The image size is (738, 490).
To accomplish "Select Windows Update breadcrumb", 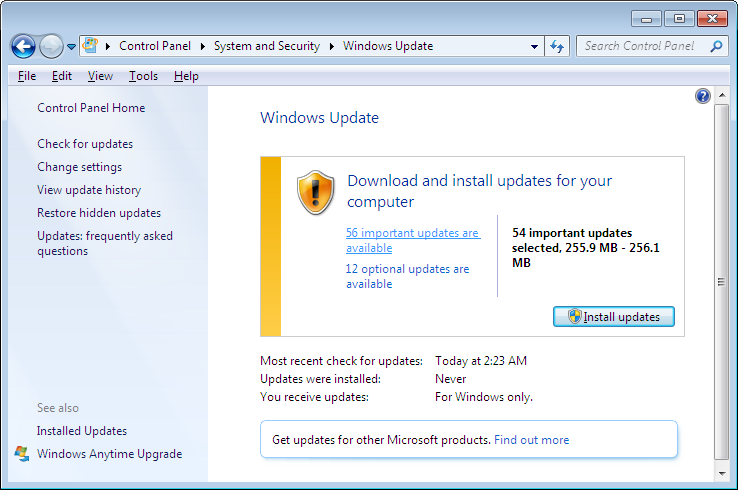I will [x=388, y=46].
